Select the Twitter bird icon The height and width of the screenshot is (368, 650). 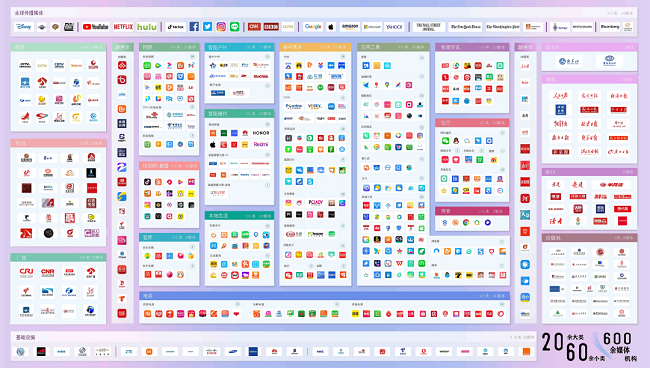point(207,27)
